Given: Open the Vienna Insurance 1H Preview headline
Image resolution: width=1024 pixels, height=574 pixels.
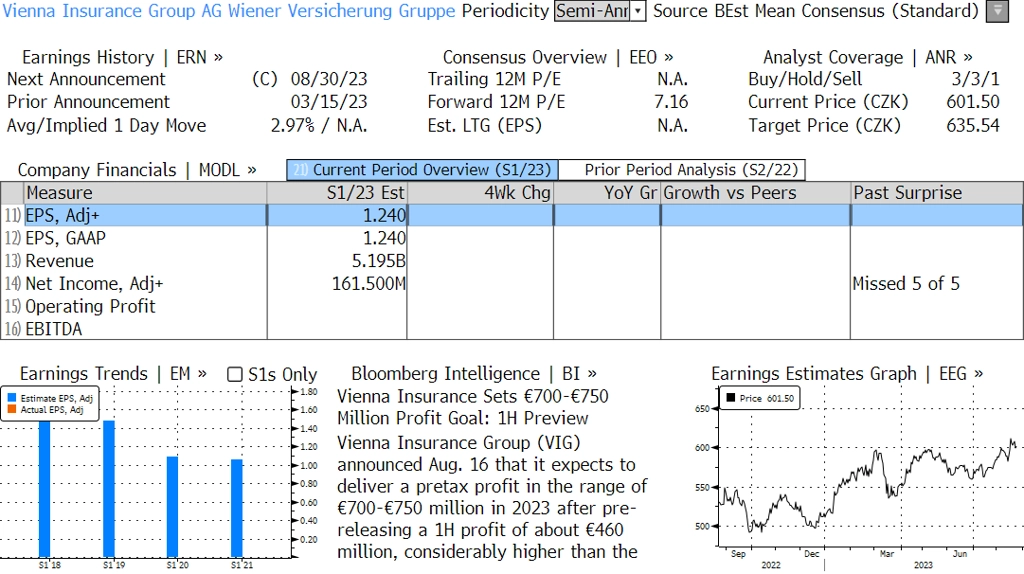Looking at the screenshot, I should coord(473,407).
